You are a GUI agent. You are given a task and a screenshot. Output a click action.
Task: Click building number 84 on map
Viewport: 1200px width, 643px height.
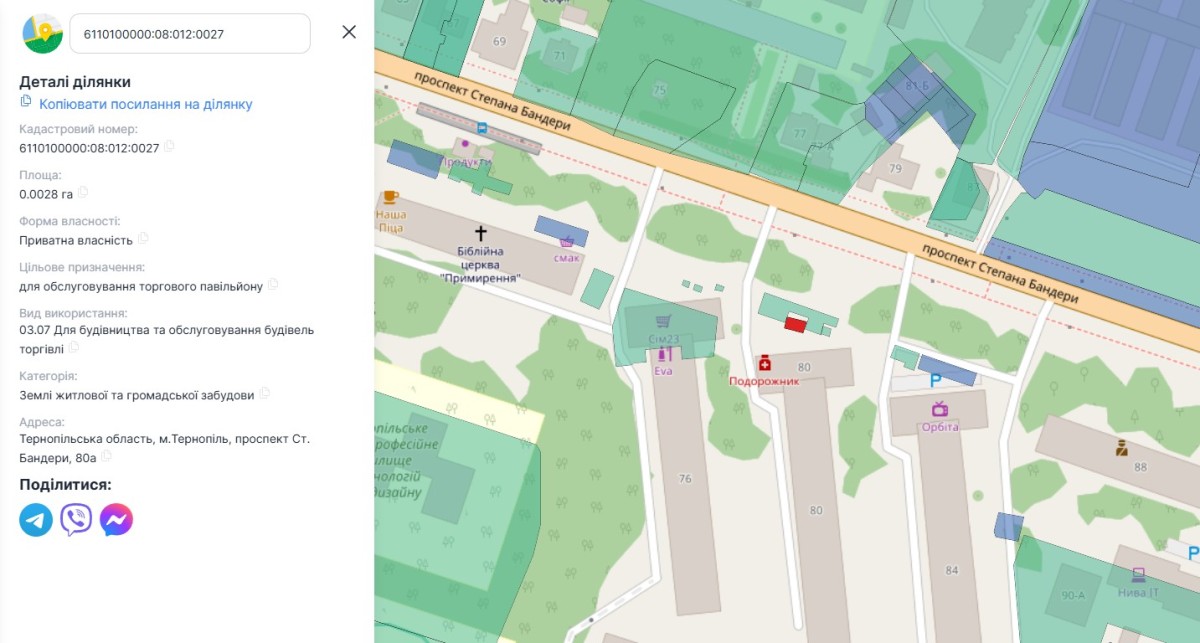click(951, 570)
